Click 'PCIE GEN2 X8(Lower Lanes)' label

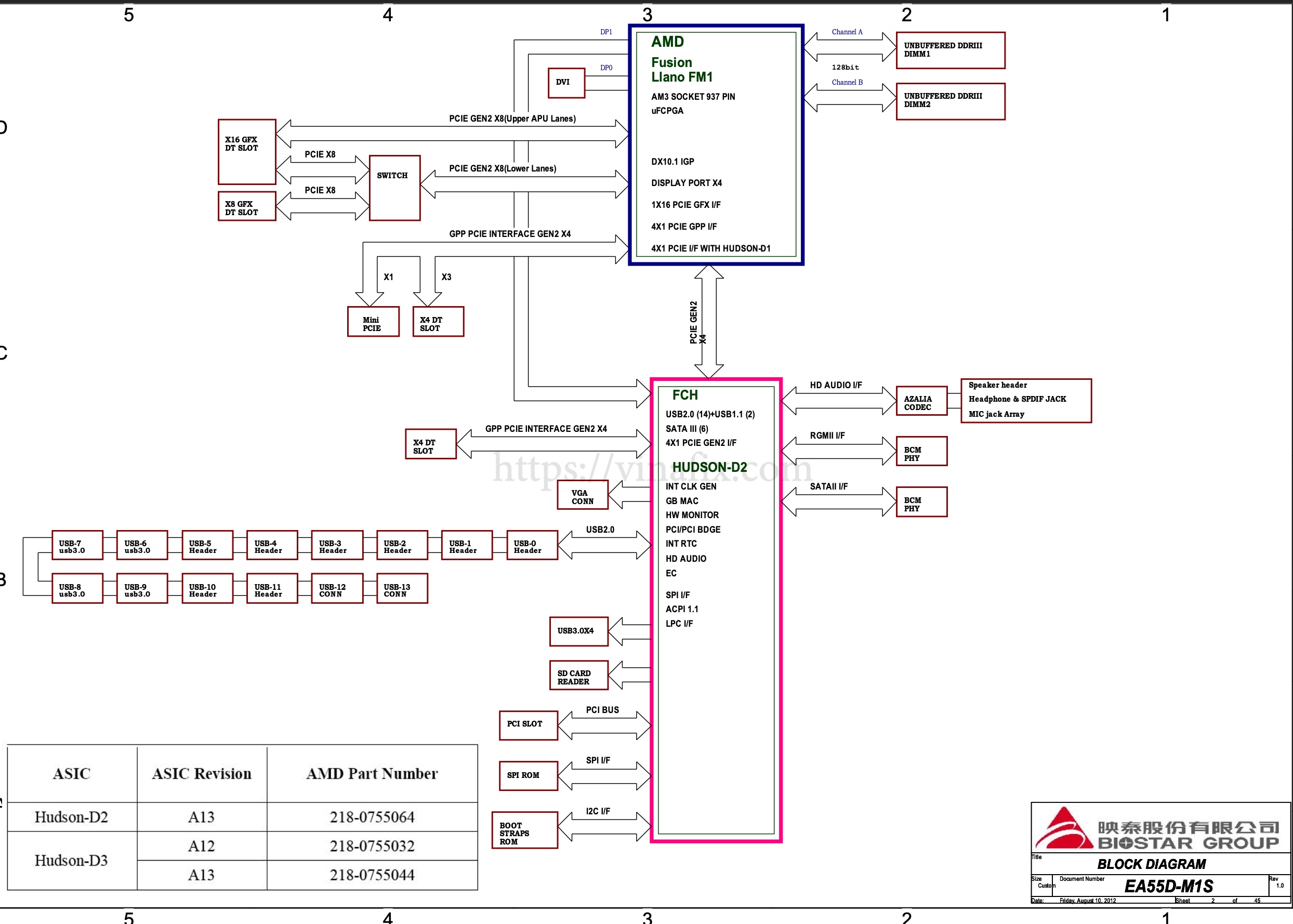click(x=503, y=168)
